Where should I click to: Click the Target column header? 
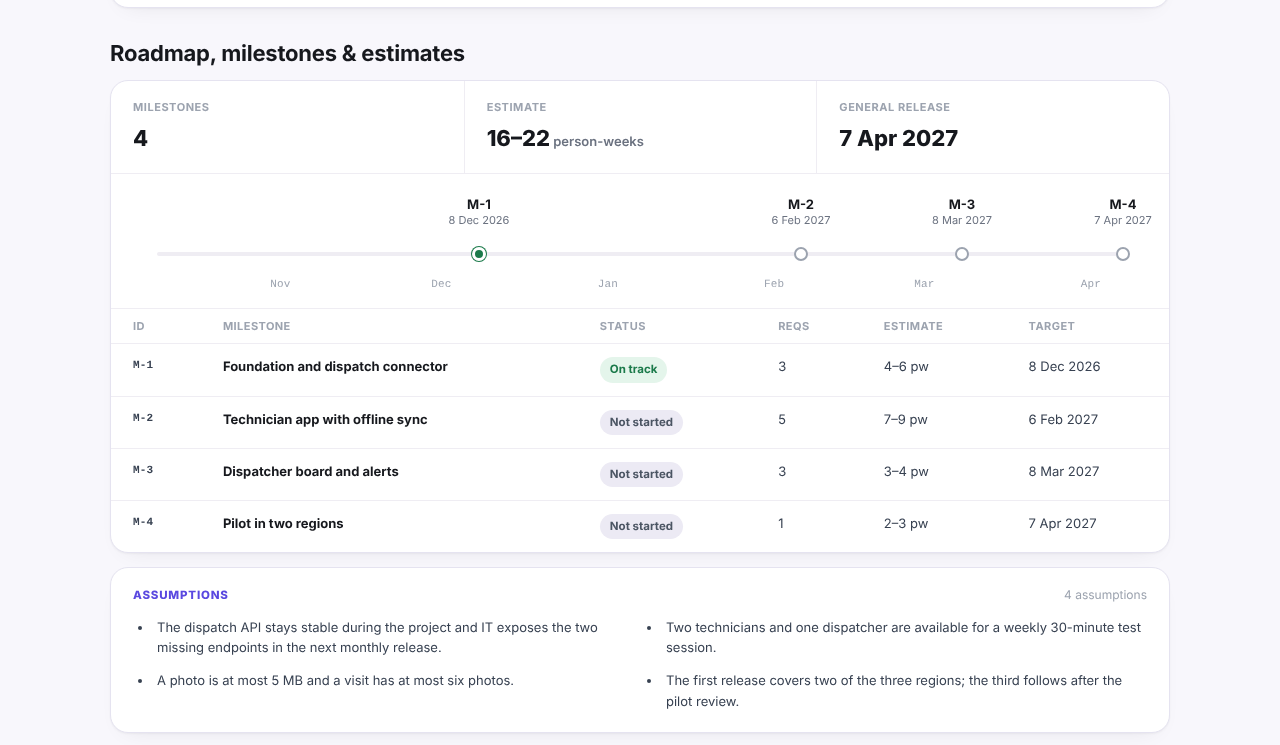(1052, 326)
